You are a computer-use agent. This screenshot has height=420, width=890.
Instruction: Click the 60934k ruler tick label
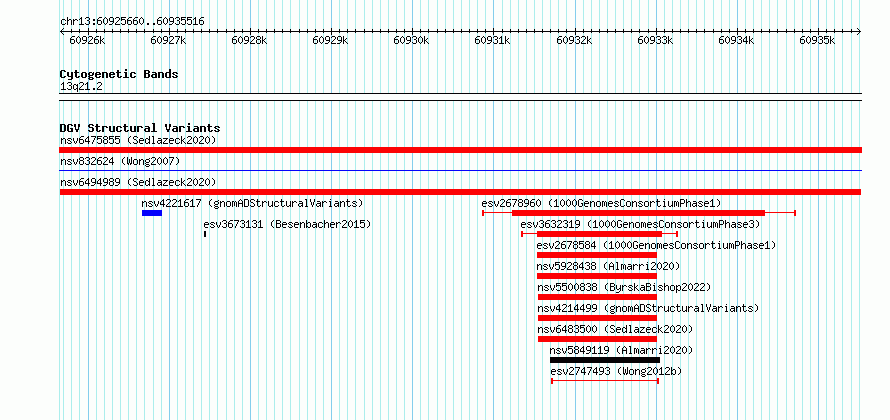tap(737, 40)
